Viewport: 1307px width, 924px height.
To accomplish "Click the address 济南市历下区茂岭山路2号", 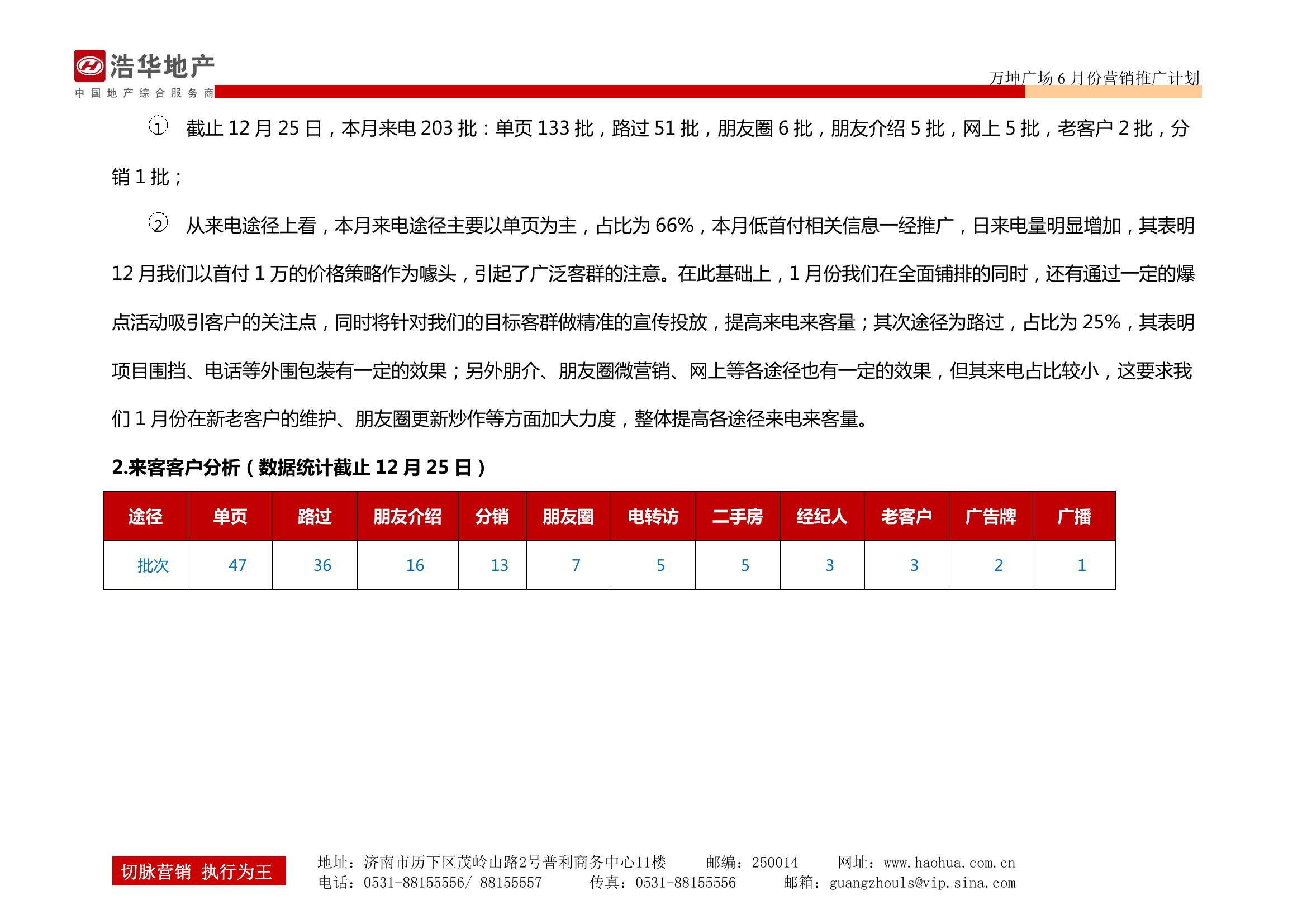I will coord(453,863).
